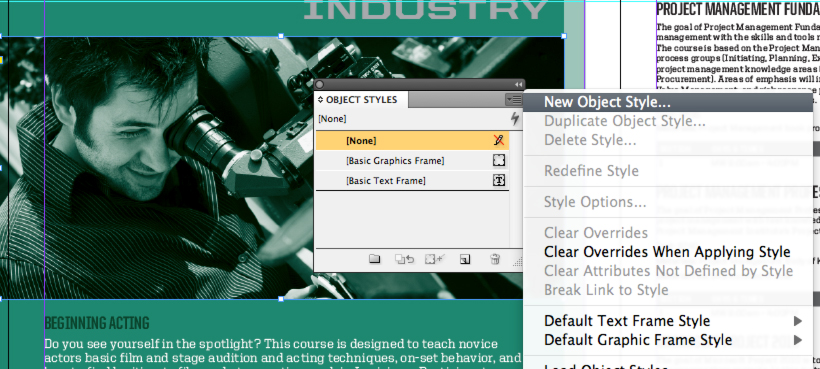
Task: Click the Basic Text Frame default icon
Action: pyautogui.click(x=499, y=181)
